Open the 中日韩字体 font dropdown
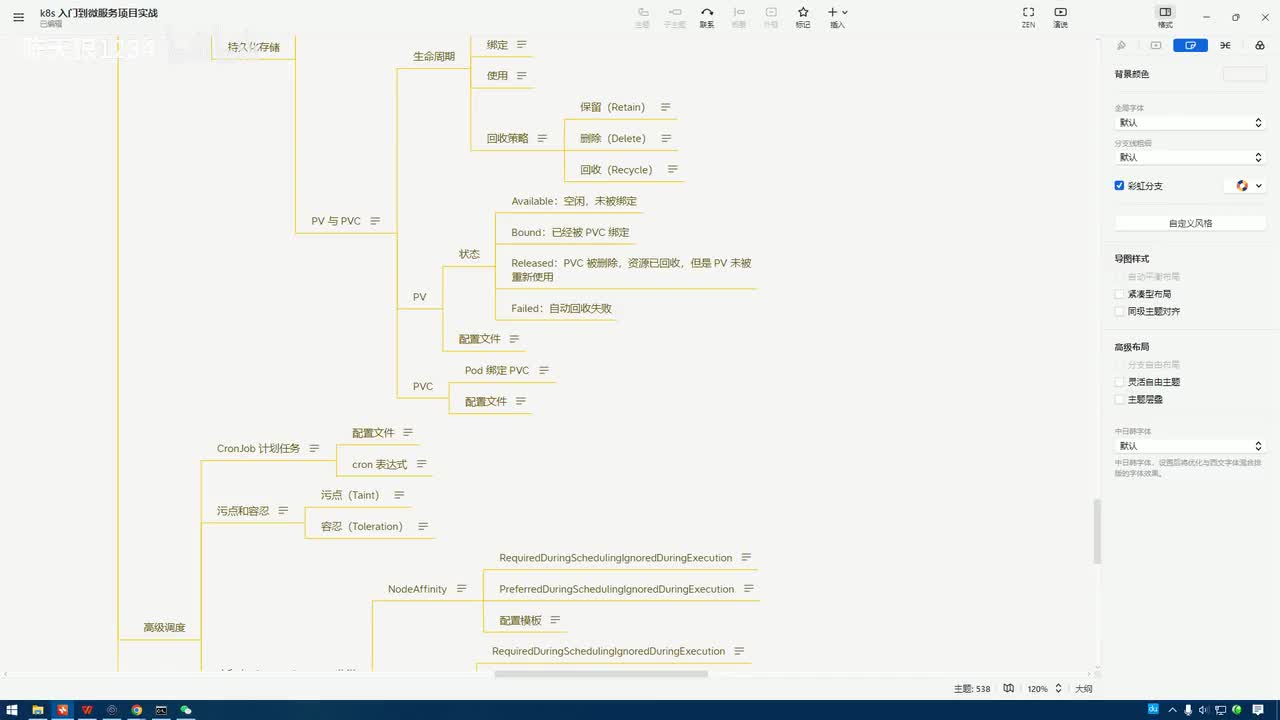Screen dimensions: 1280x720 pos(1190,446)
